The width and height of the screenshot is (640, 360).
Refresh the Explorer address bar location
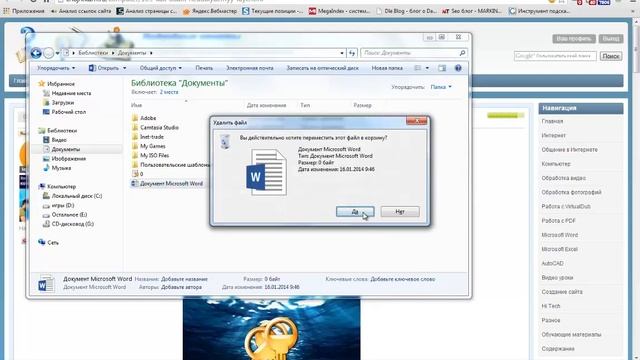[352, 53]
